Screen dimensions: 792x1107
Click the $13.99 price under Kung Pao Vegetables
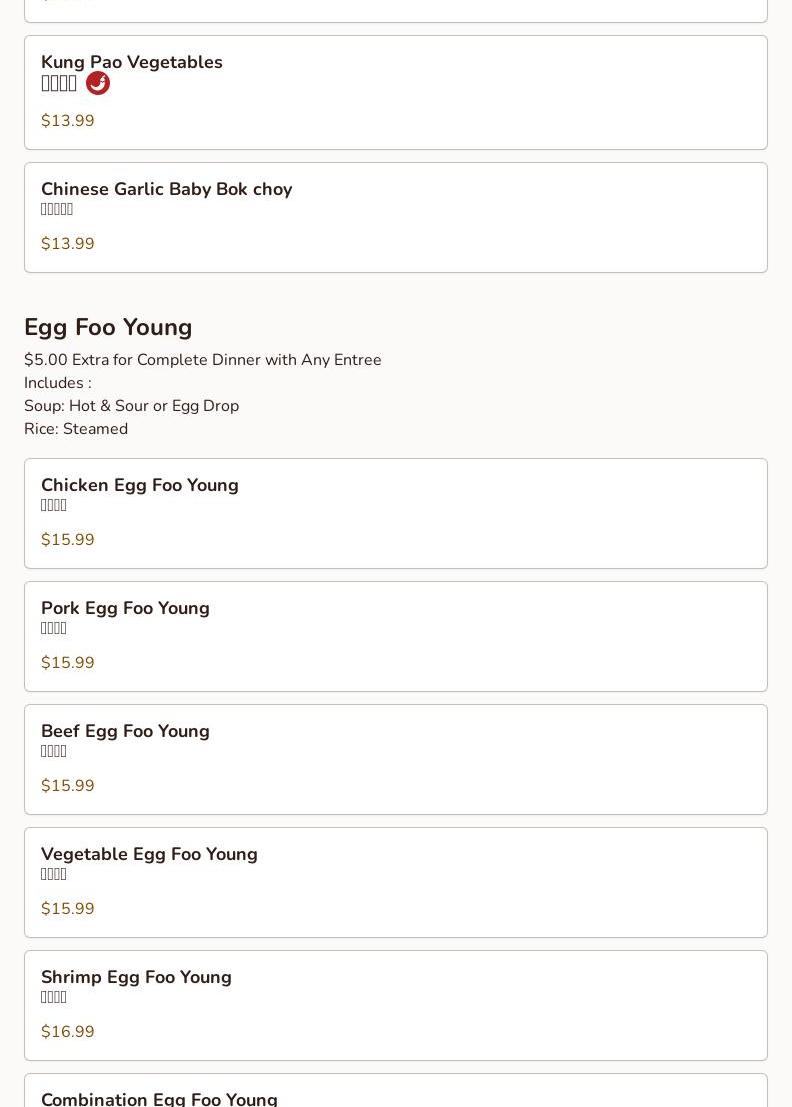68,121
